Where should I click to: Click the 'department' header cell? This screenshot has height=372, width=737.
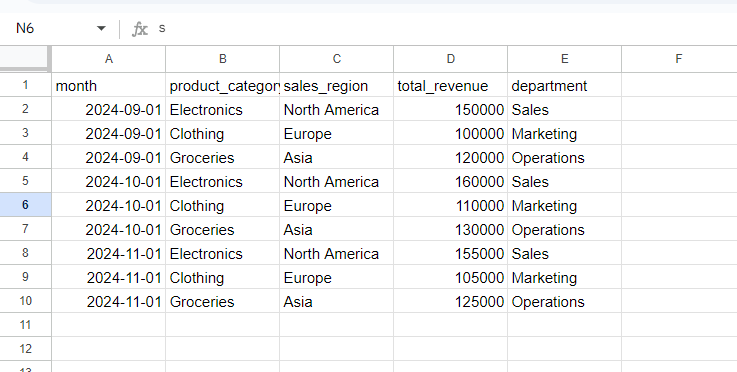565,86
